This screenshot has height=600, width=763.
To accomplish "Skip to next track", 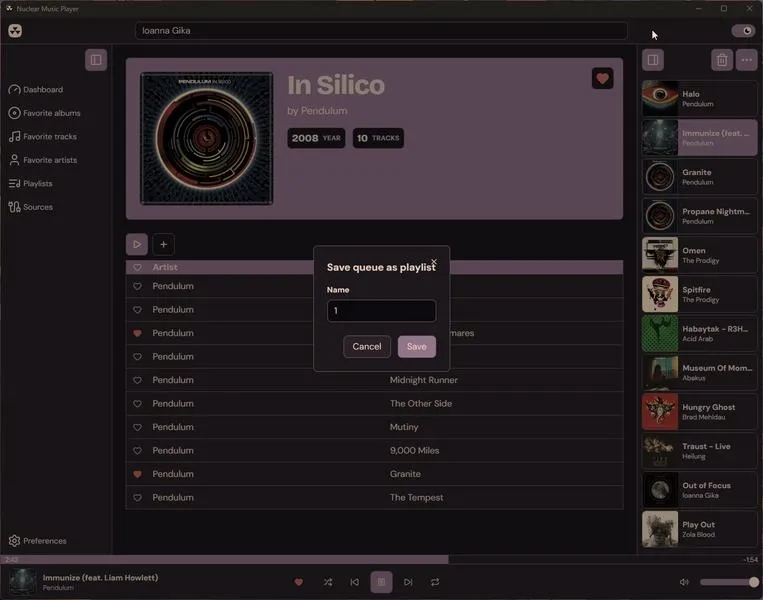I will pyautogui.click(x=408, y=582).
